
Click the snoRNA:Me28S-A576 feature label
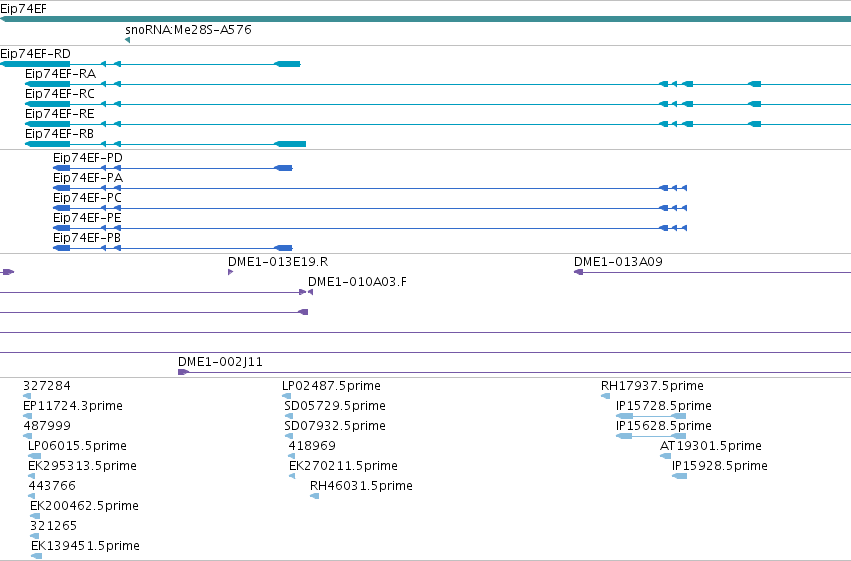[x=188, y=29]
